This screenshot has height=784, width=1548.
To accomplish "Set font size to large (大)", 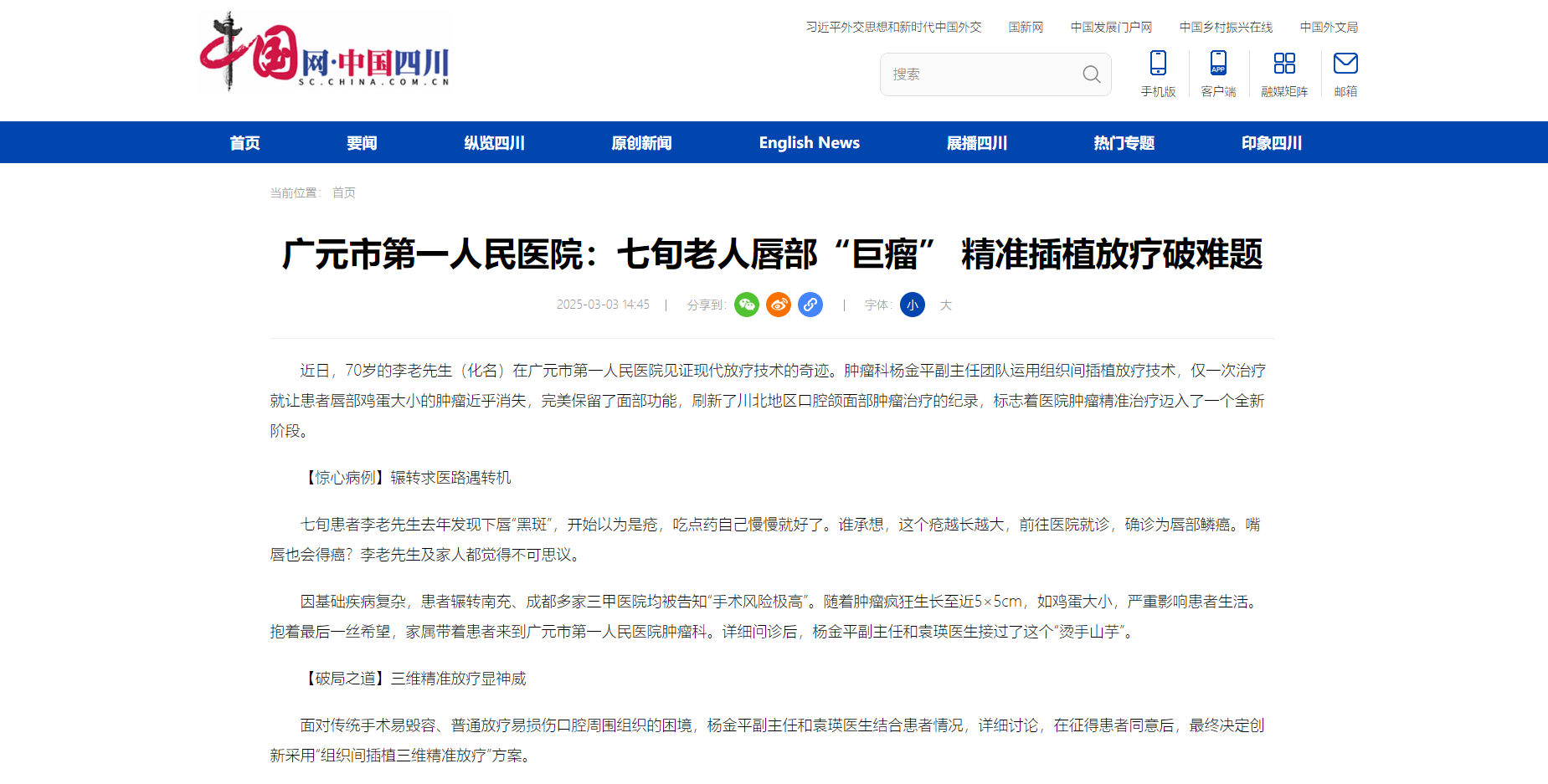I will coord(946,305).
